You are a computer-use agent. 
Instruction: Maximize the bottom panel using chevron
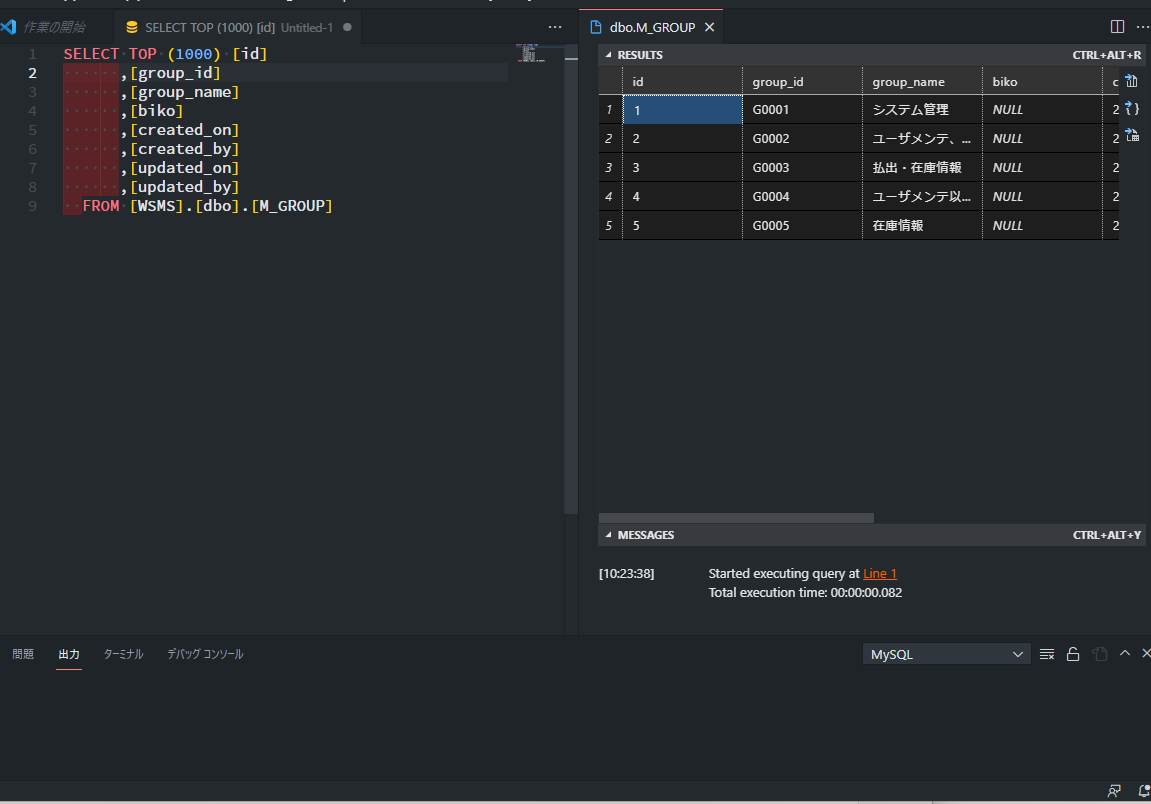1125,653
